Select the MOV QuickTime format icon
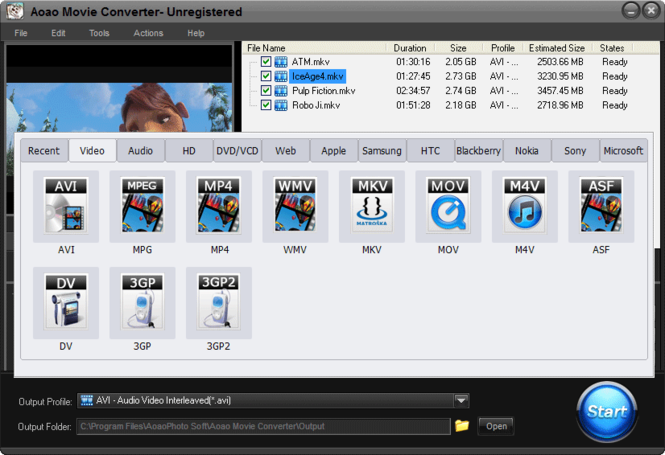665x455 pixels. click(x=448, y=207)
